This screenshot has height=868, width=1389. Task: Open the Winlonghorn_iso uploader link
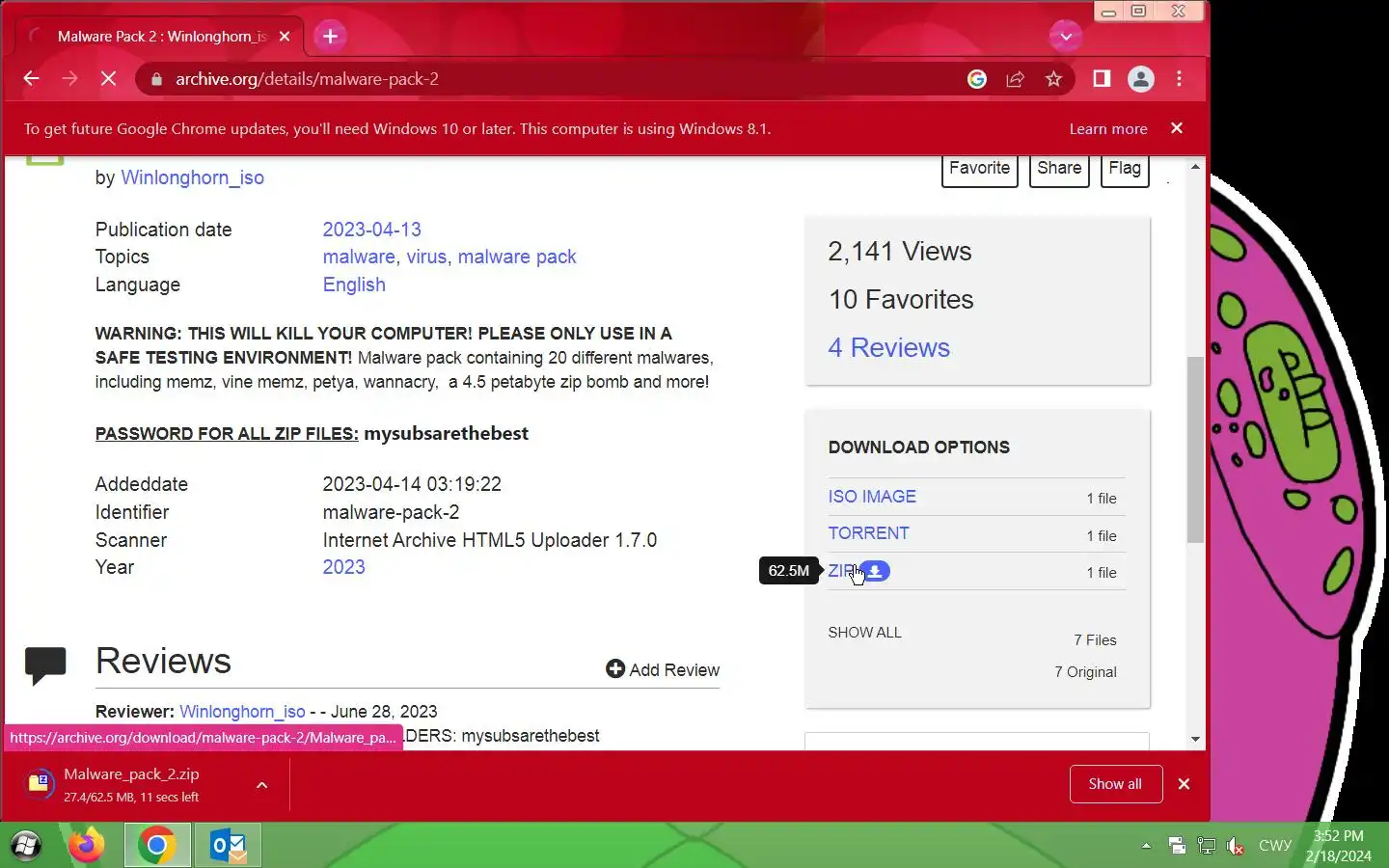tap(192, 177)
